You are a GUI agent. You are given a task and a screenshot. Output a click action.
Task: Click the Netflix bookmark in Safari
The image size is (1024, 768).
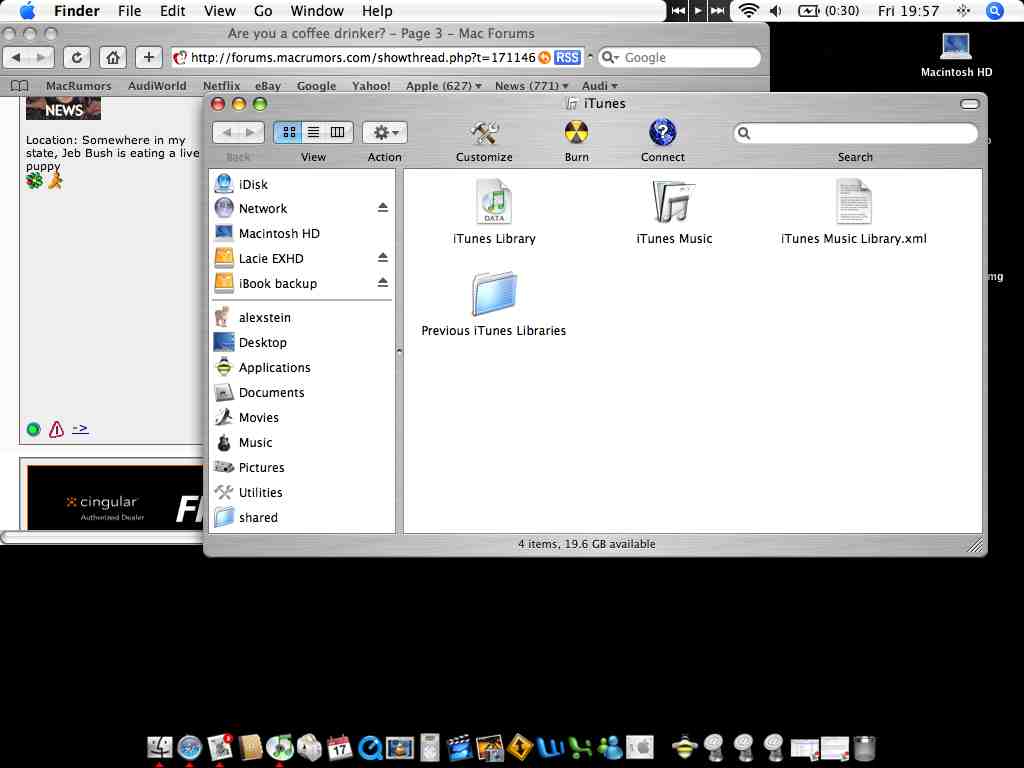[221, 86]
